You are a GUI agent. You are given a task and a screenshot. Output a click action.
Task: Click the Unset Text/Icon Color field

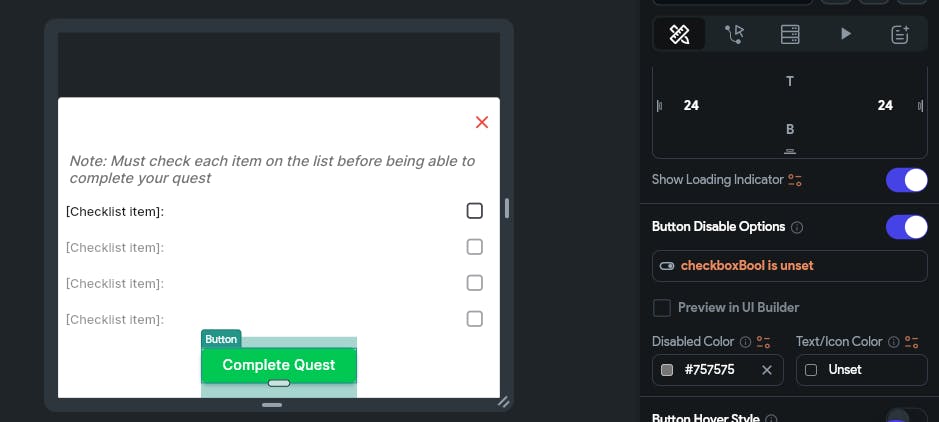coord(861,370)
